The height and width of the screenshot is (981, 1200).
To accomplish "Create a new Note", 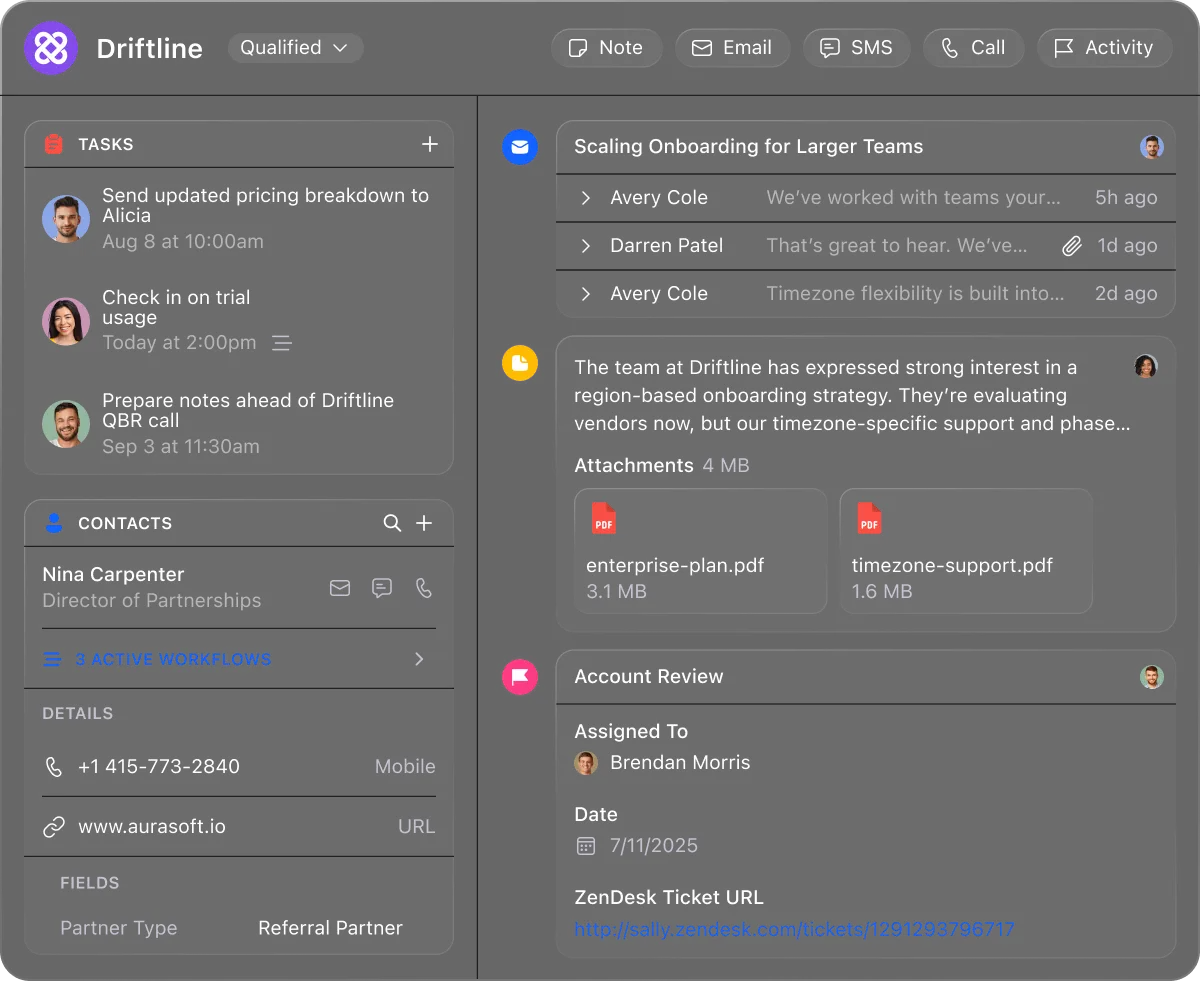I will coord(606,48).
